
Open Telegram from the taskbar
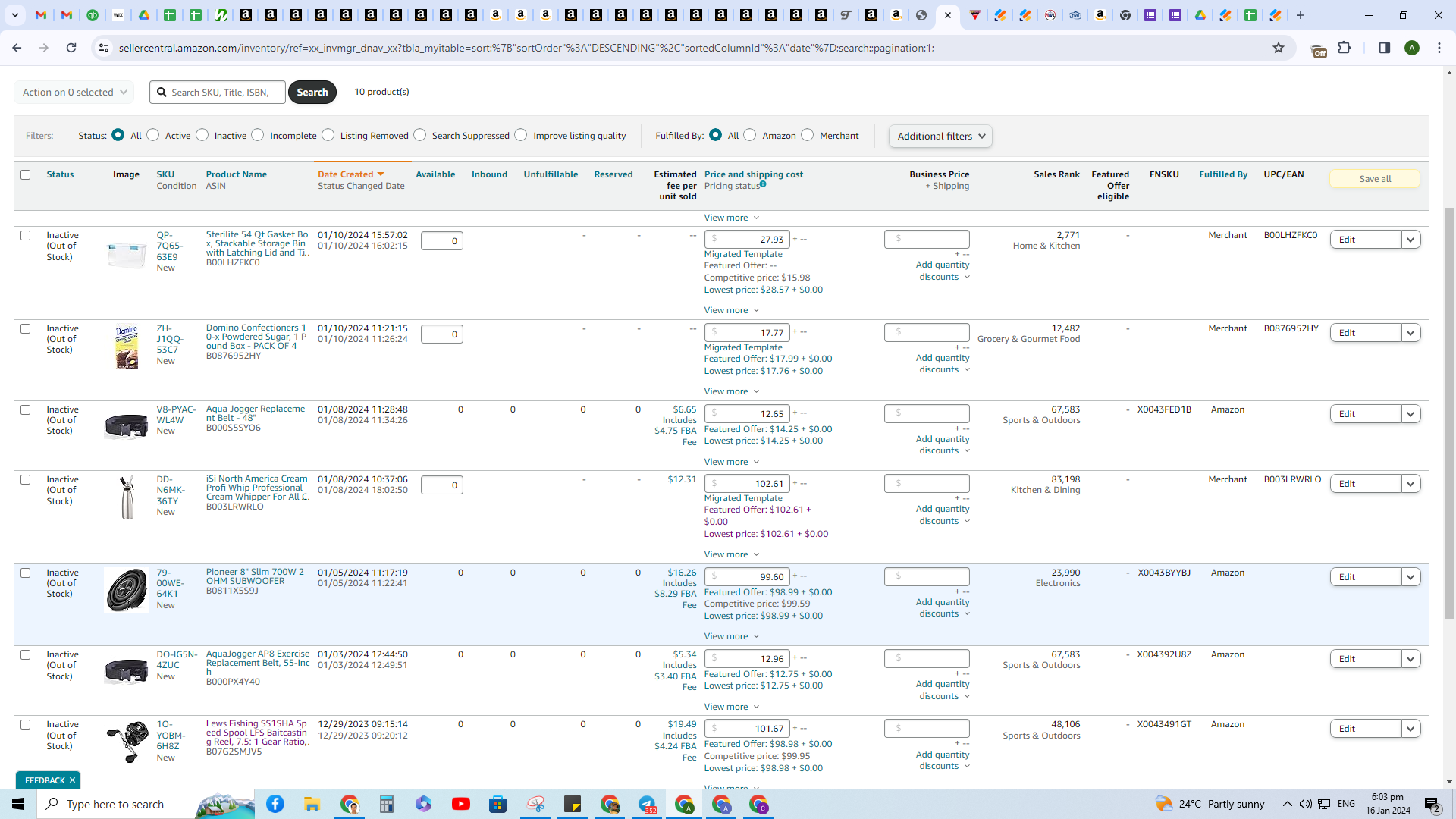(647, 804)
